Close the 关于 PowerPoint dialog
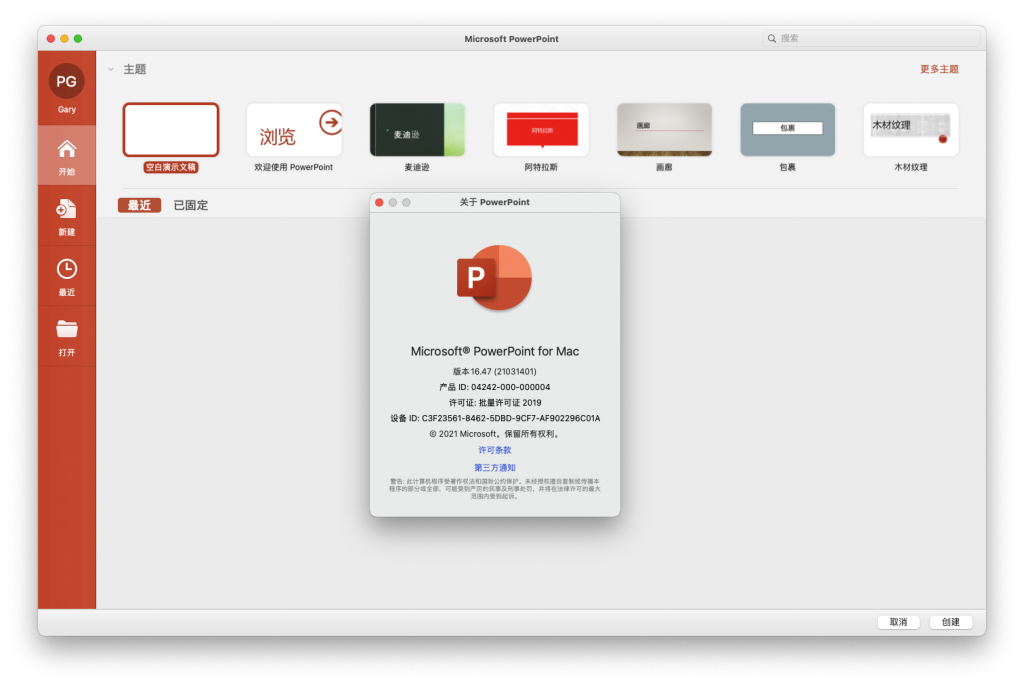1024x686 pixels. 379,203
